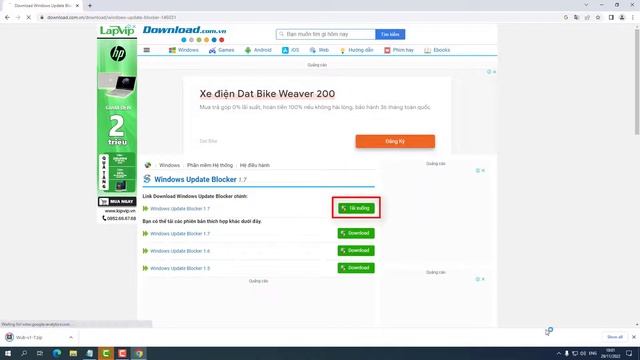Click the page vertical scrollbar
The image size is (640, 360).
click(x=637, y=82)
